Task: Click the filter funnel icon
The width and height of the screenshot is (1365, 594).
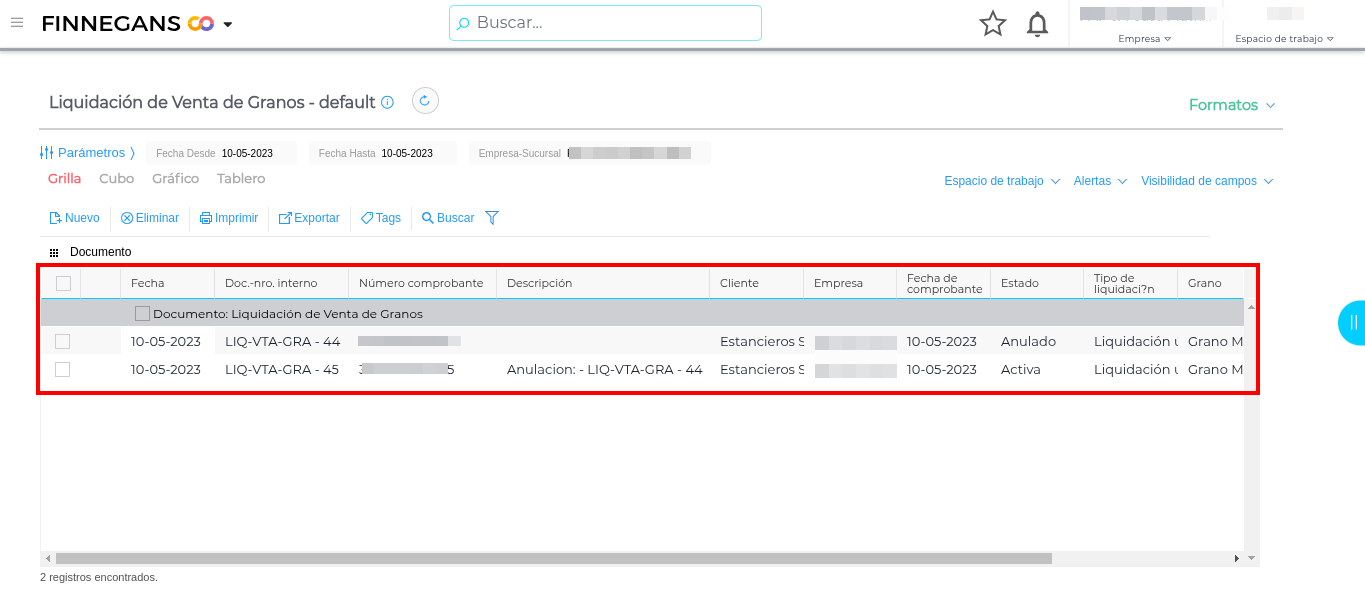Action: coord(492,218)
